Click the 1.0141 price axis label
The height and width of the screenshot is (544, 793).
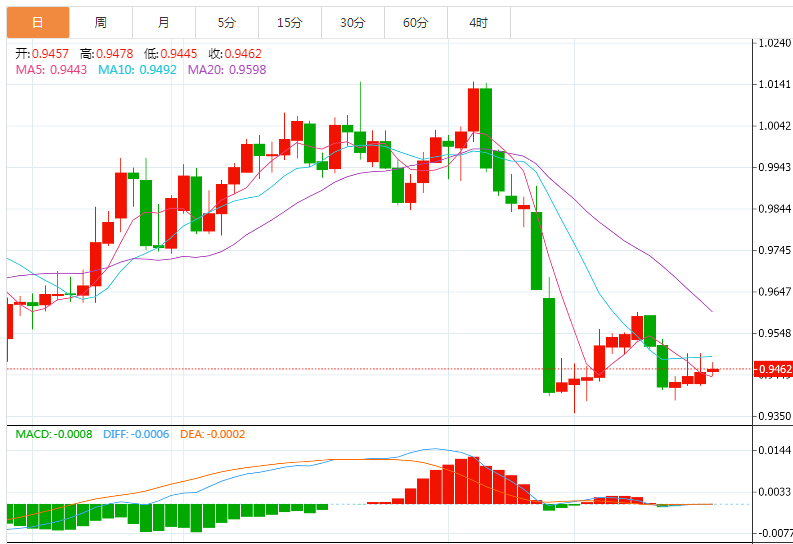(x=774, y=84)
